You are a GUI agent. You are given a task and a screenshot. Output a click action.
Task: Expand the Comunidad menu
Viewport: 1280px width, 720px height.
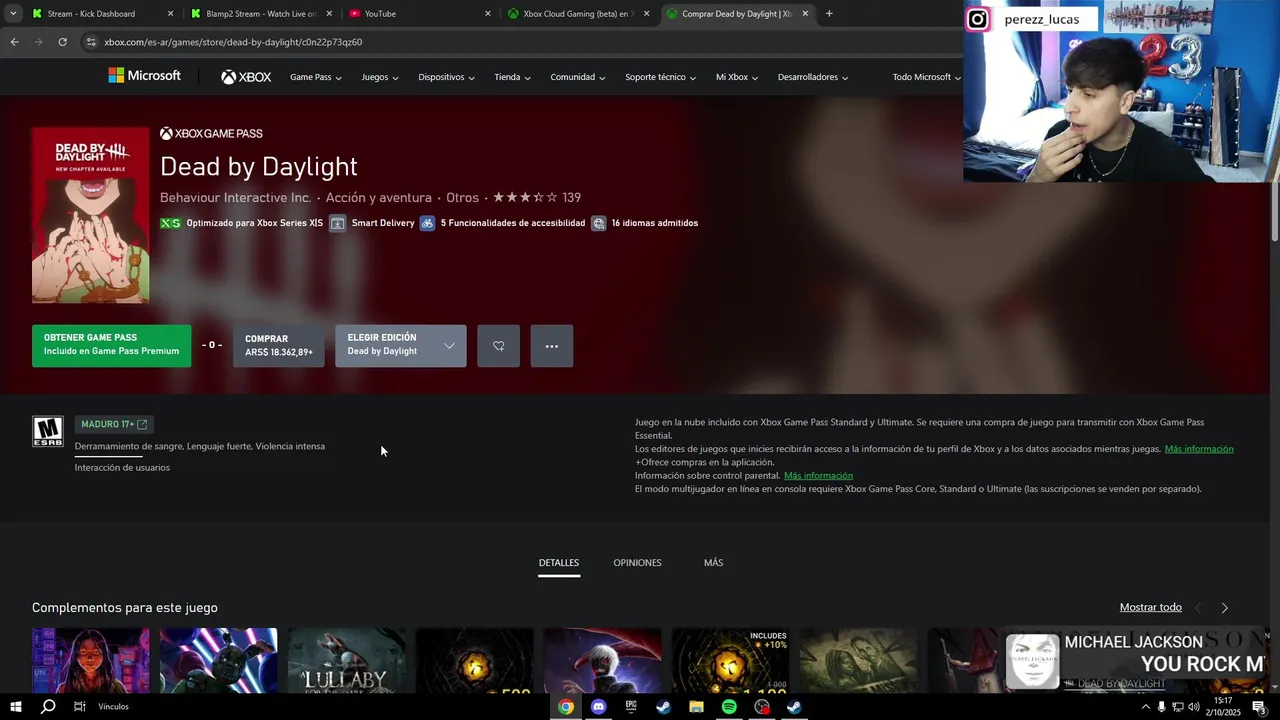click(578, 77)
